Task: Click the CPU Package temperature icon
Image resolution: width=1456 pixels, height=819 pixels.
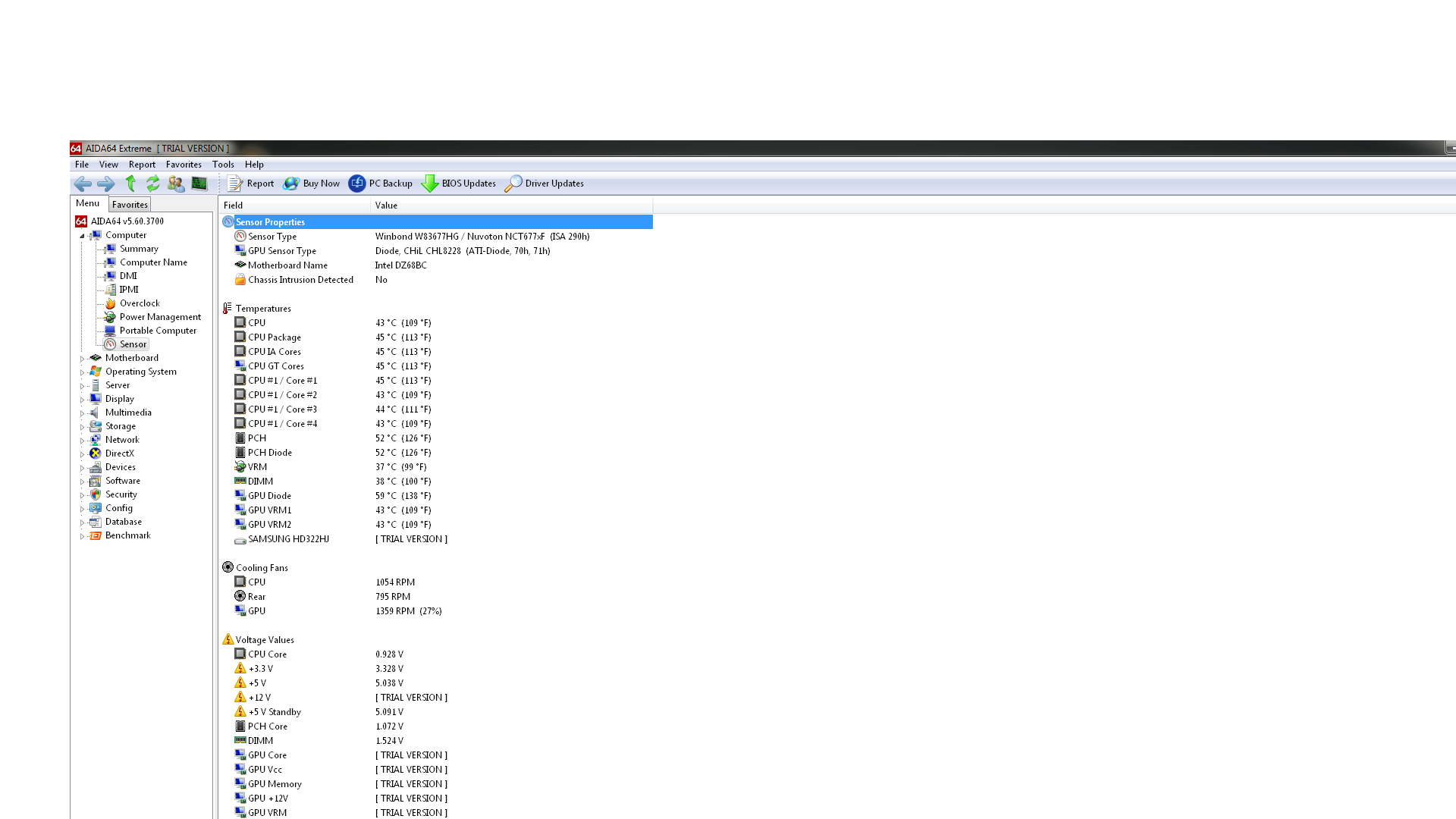Action: pyautogui.click(x=240, y=337)
